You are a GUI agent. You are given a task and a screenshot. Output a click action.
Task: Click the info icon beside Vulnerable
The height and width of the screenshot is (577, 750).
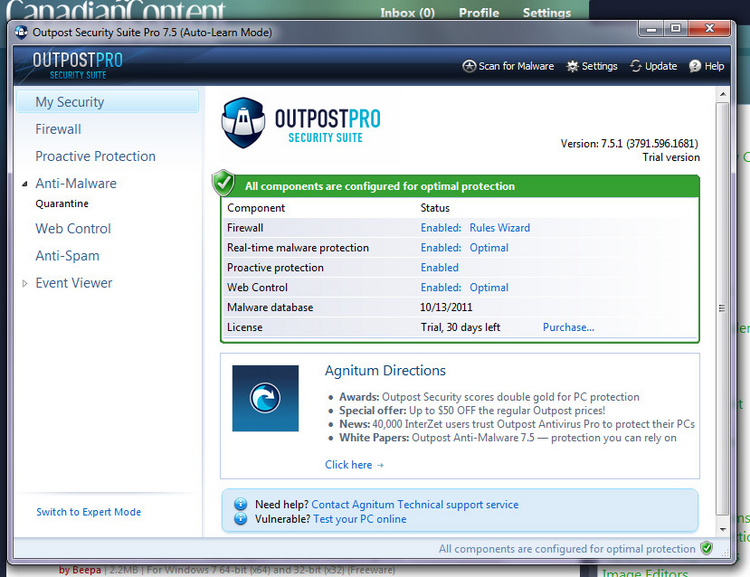point(241,519)
